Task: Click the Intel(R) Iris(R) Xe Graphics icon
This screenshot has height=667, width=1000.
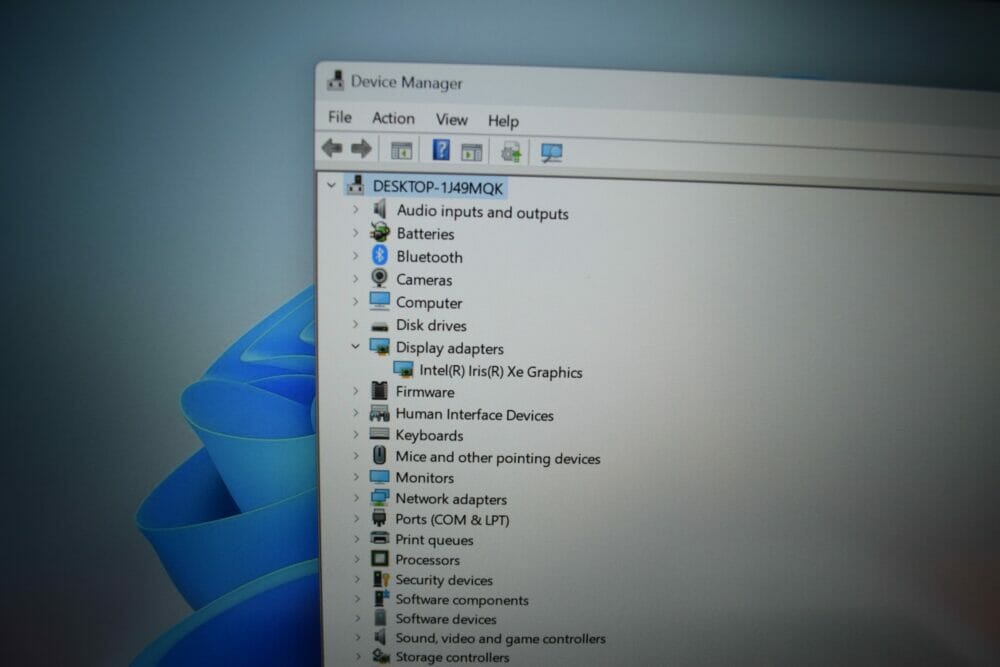Action: coord(403,370)
